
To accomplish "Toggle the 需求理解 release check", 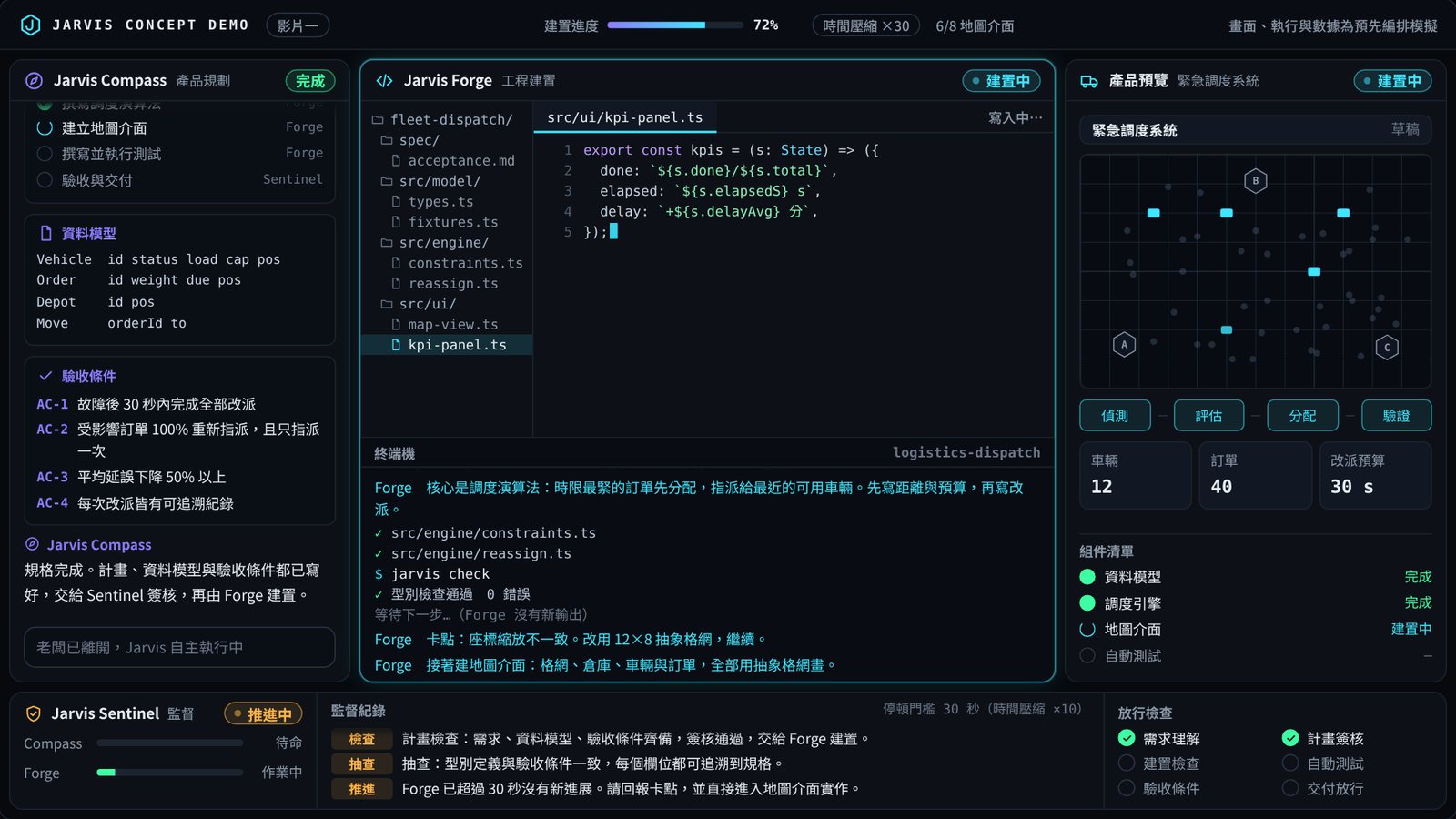I will coord(1127,738).
